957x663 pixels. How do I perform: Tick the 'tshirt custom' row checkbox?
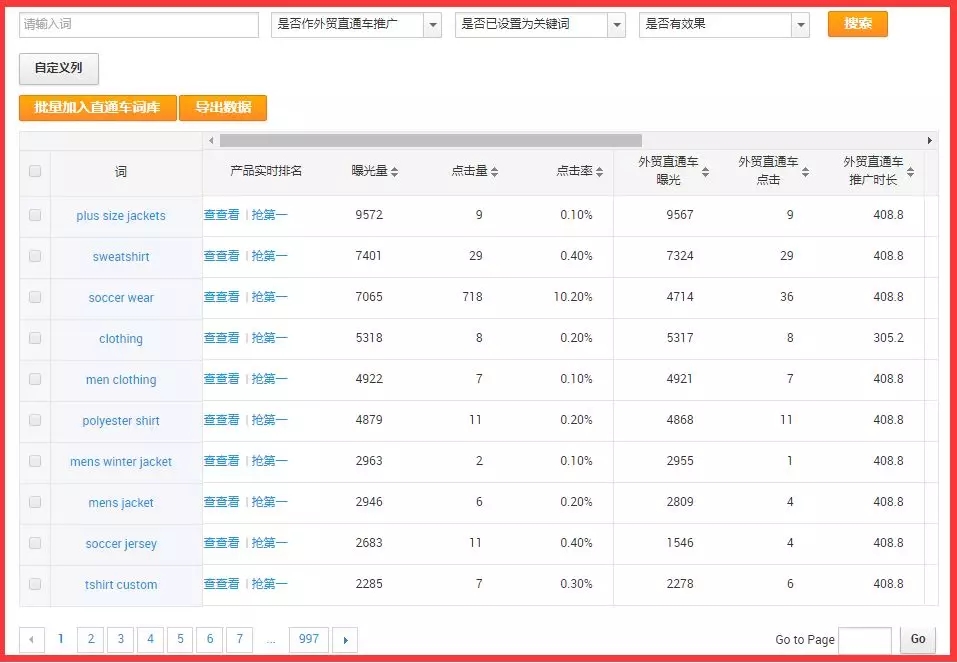35,584
